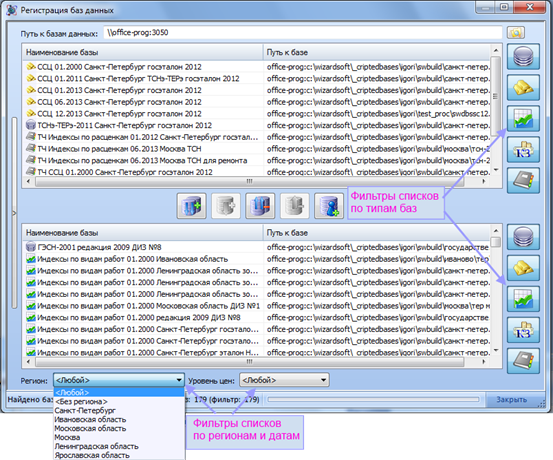This screenshot has height=460, width=553.
Task: Select row ГЭСН-2001 редакция 2009 ДИЗ №8
Action: pos(256,247)
